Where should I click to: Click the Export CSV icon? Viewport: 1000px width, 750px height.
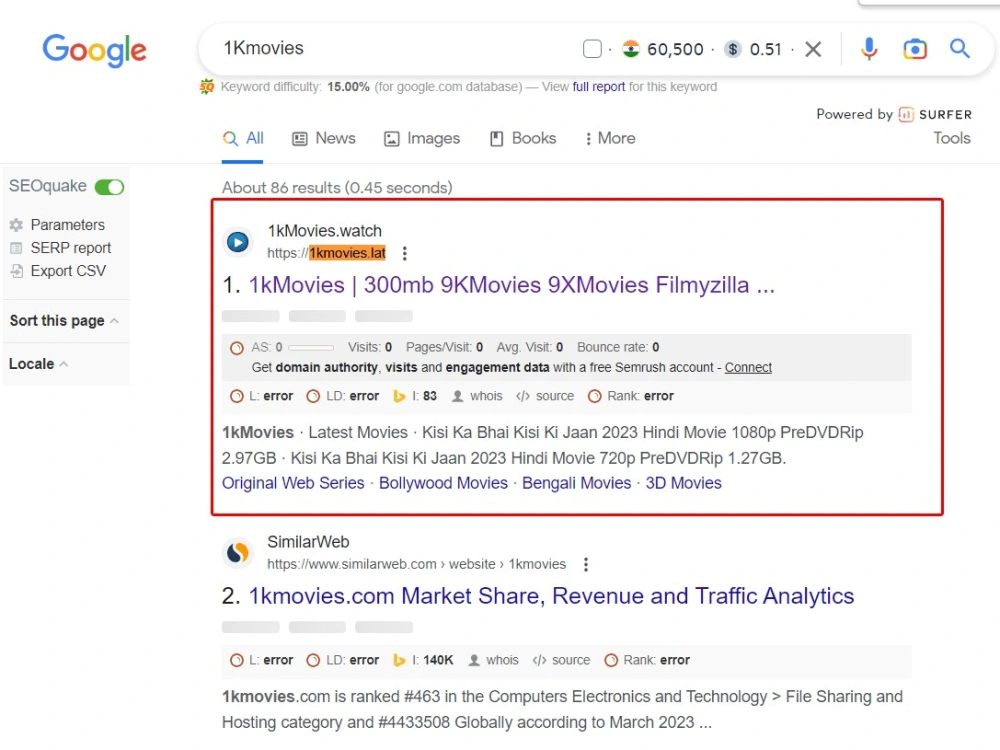point(17,271)
